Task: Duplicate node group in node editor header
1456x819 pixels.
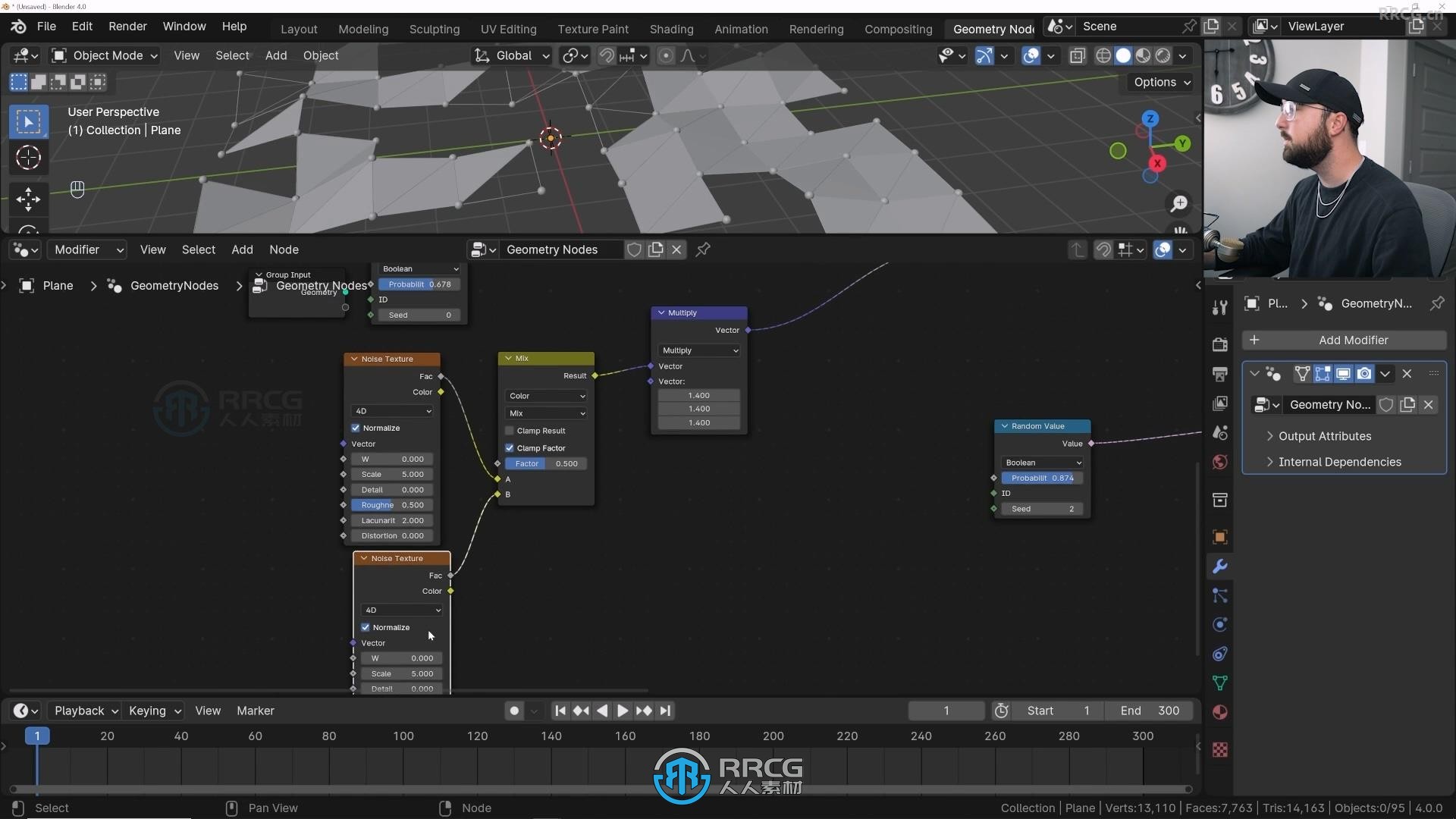Action: point(656,249)
